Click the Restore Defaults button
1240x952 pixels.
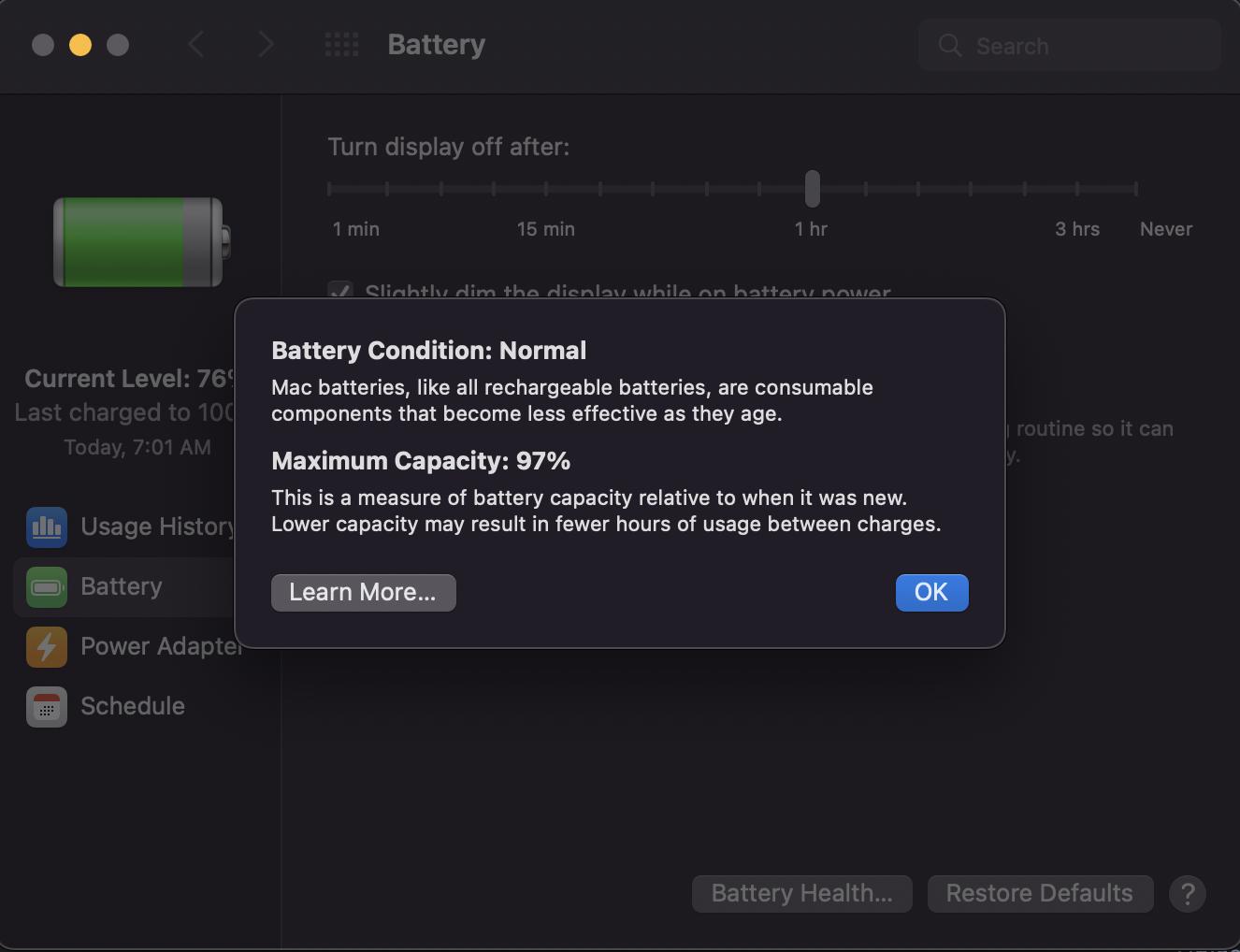1040,894
